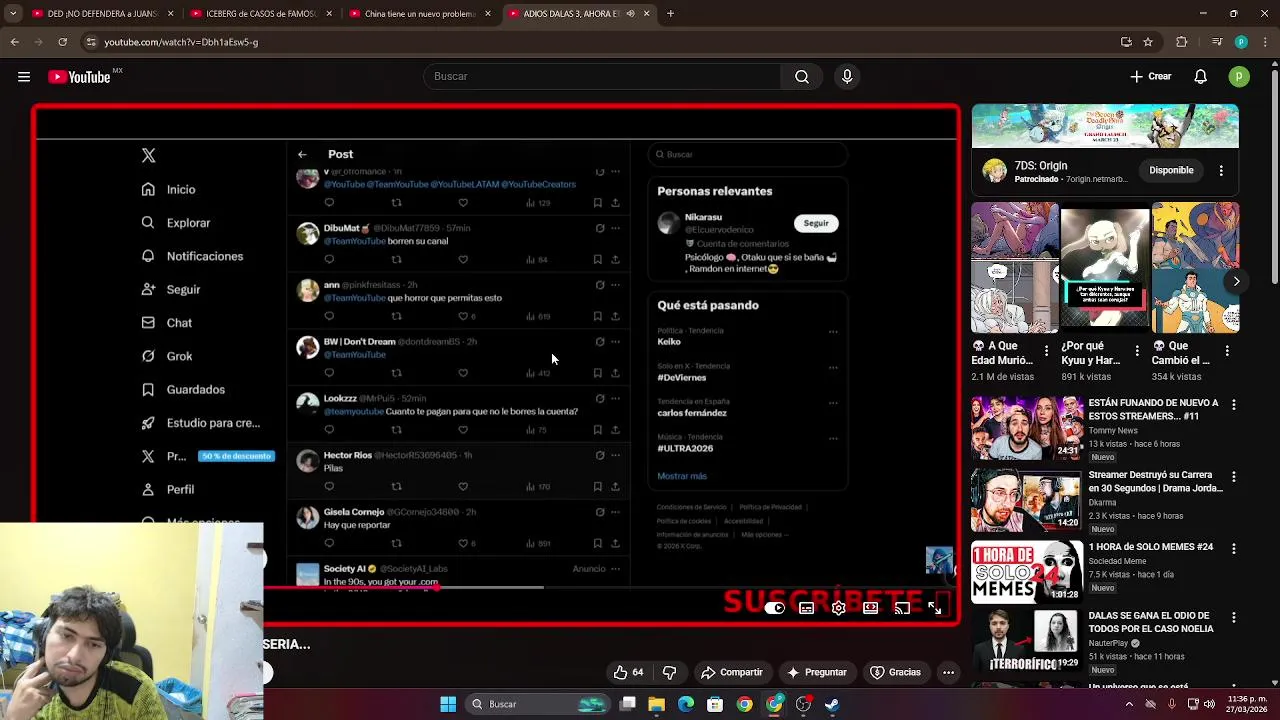The width and height of the screenshot is (1280, 720).
Task: Open the Chrome three-dot menu
Action: coord(1265,42)
